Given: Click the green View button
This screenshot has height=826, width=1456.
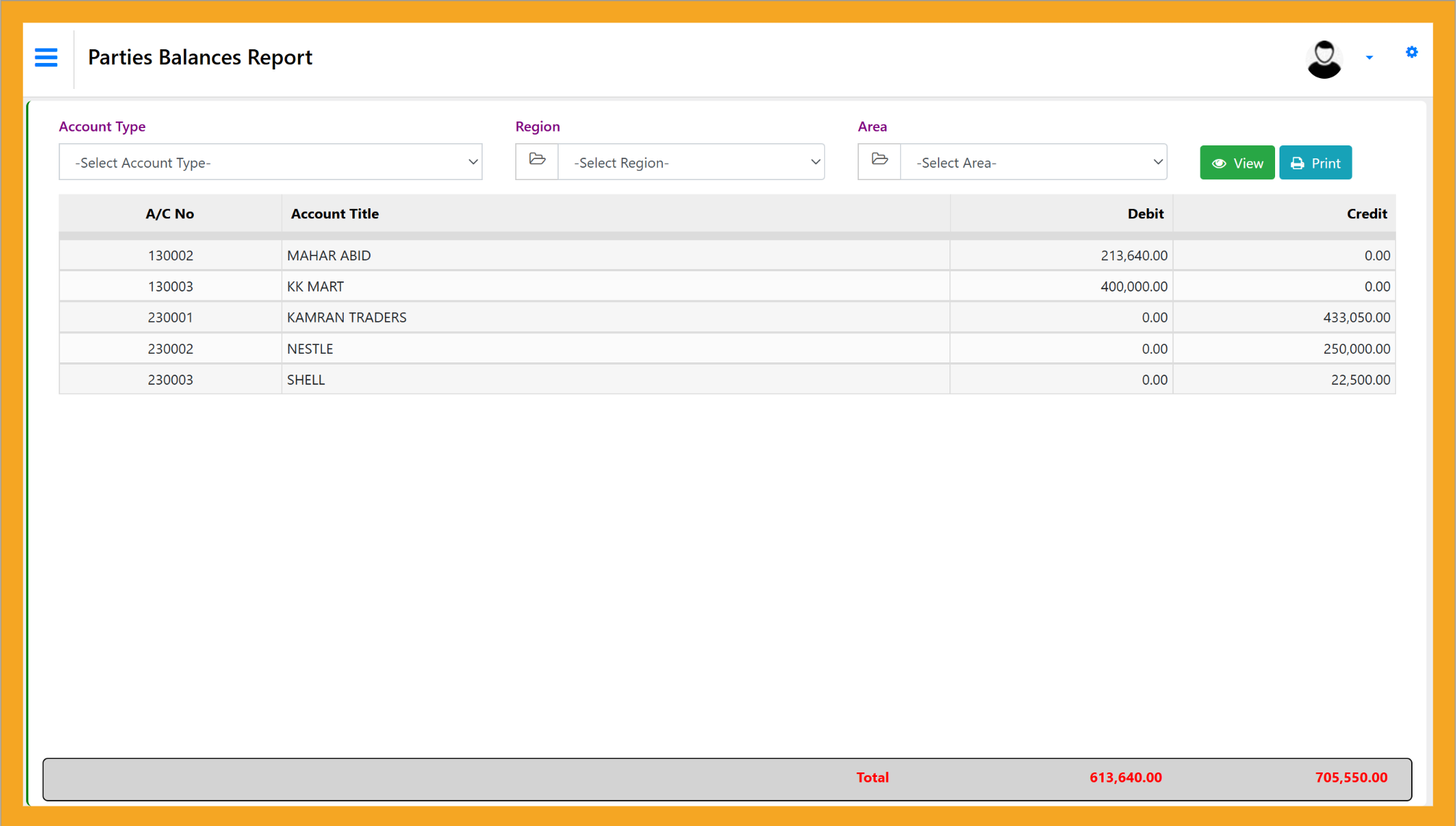Looking at the screenshot, I should point(1237,163).
